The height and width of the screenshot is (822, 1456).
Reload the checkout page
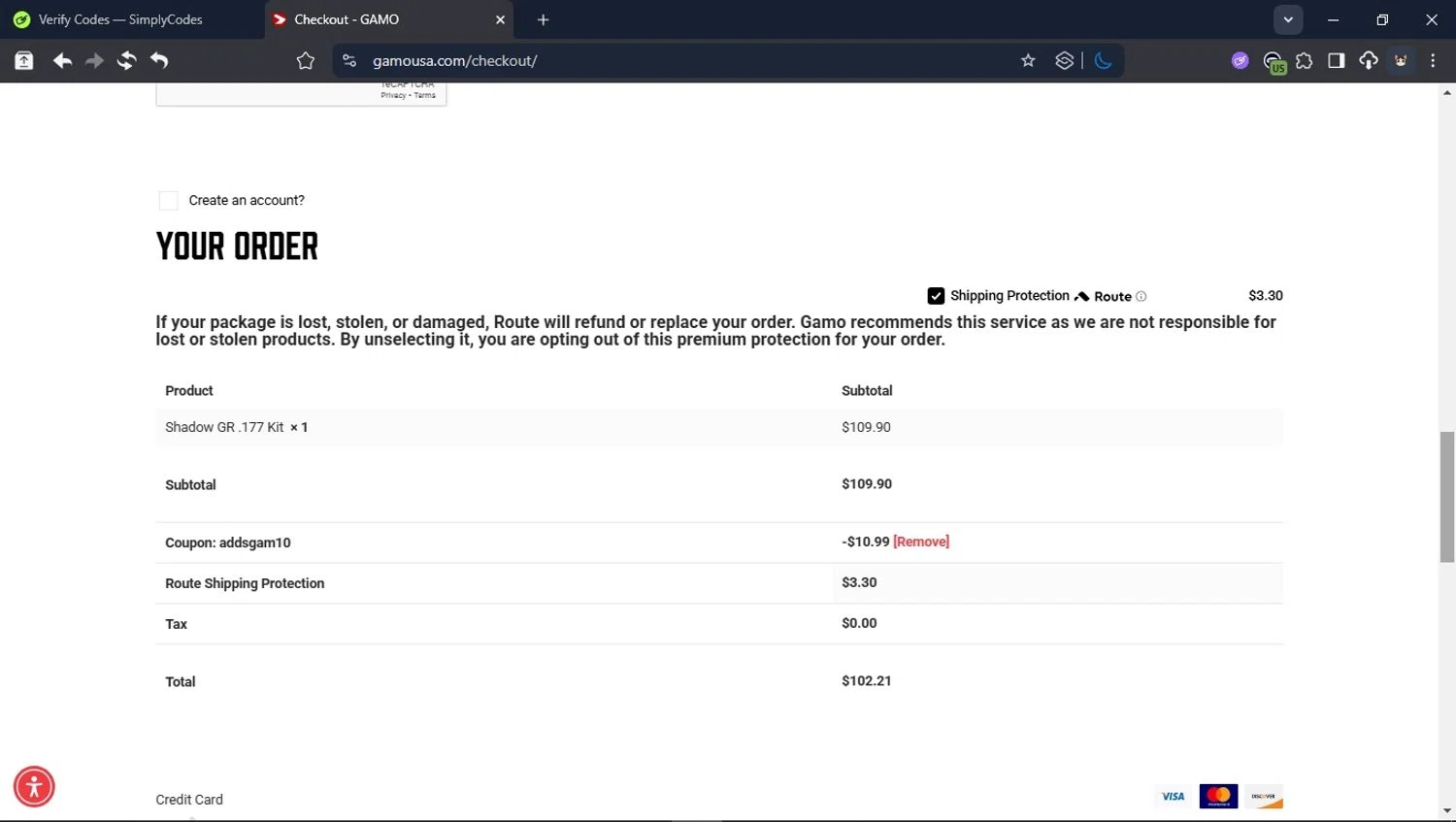(126, 60)
